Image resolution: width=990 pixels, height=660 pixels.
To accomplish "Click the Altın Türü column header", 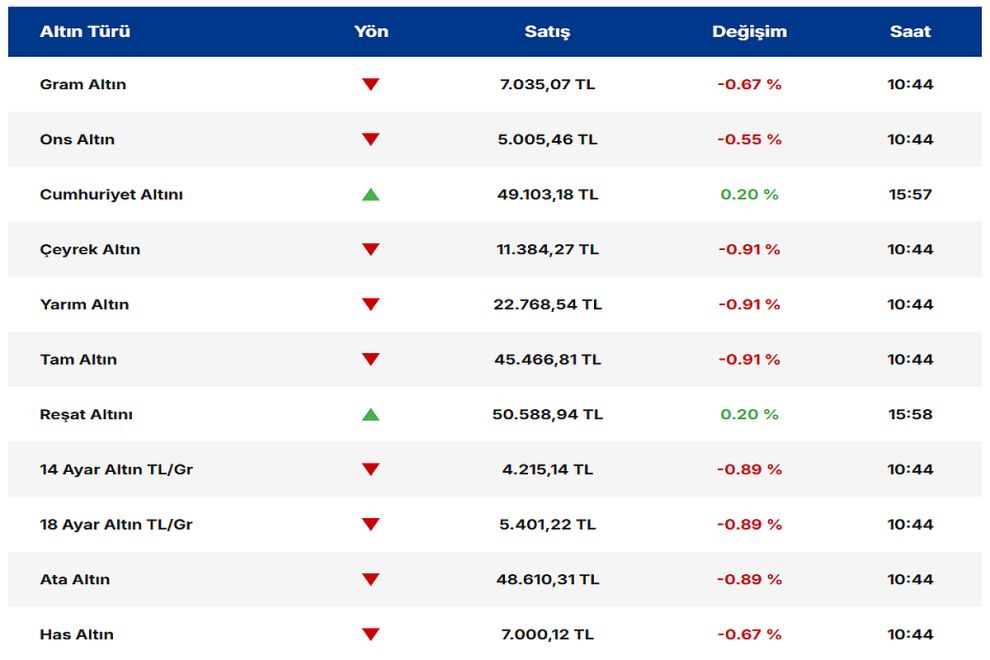I will [85, 31].
